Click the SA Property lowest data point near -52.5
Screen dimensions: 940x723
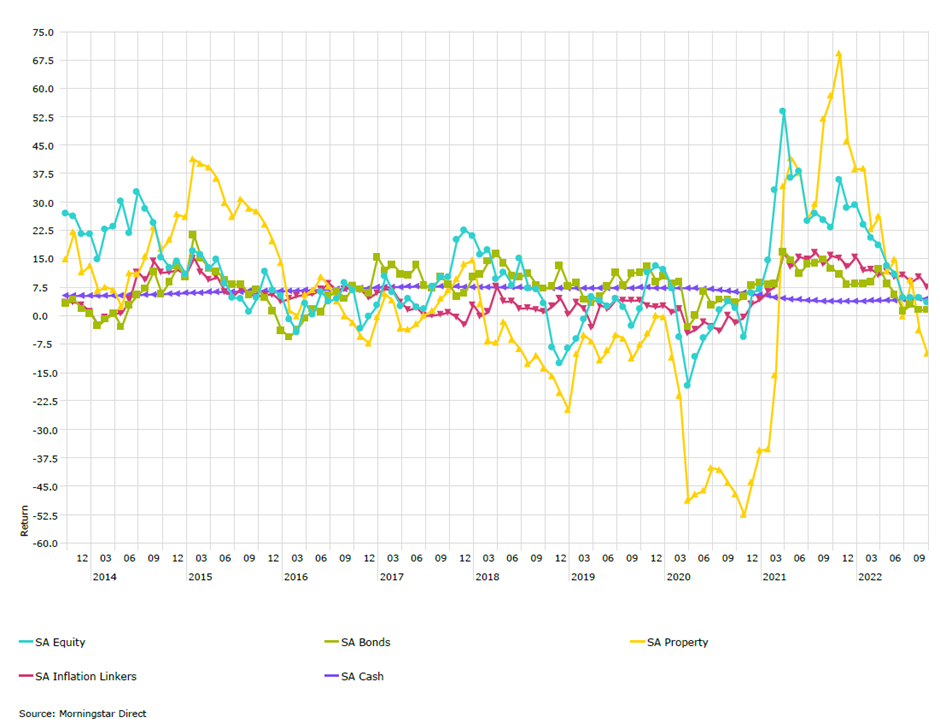(743, 514)
